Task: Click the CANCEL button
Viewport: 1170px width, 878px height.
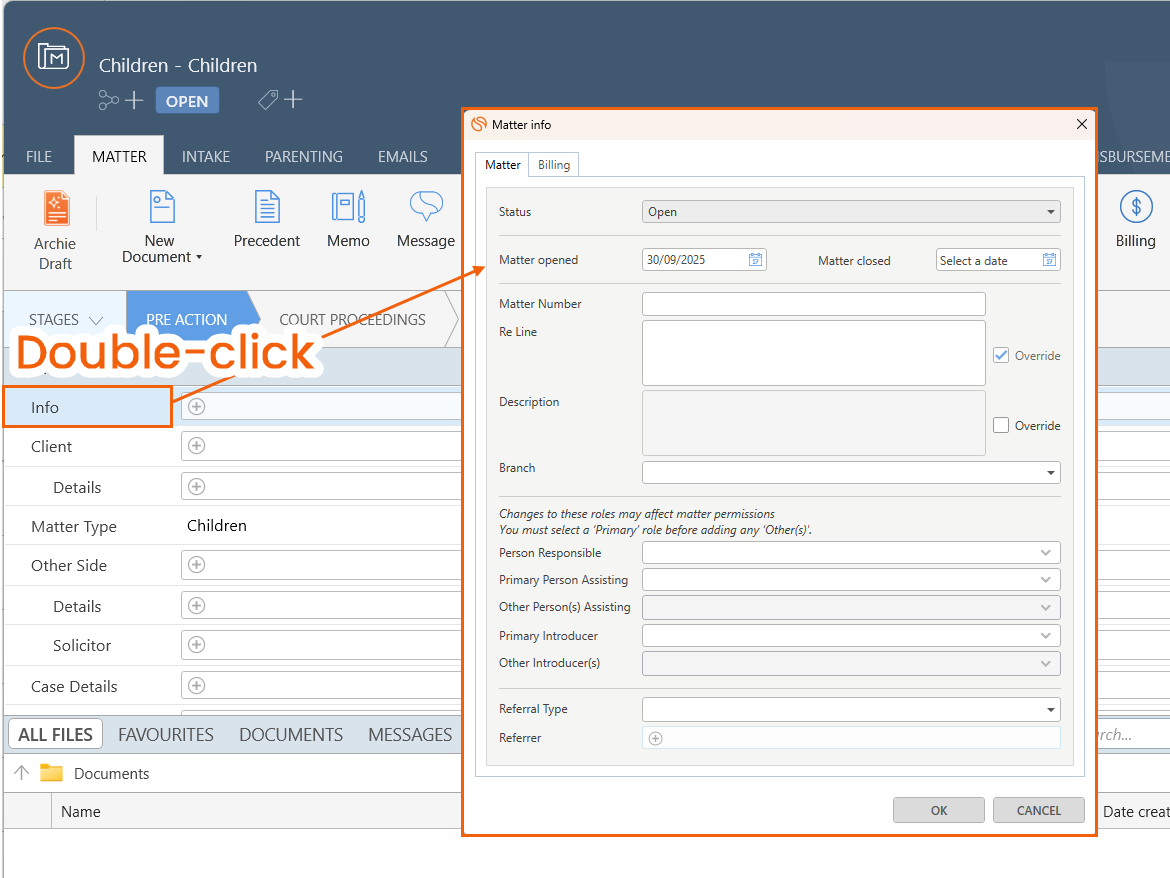Action: [x=1038, y=810]
